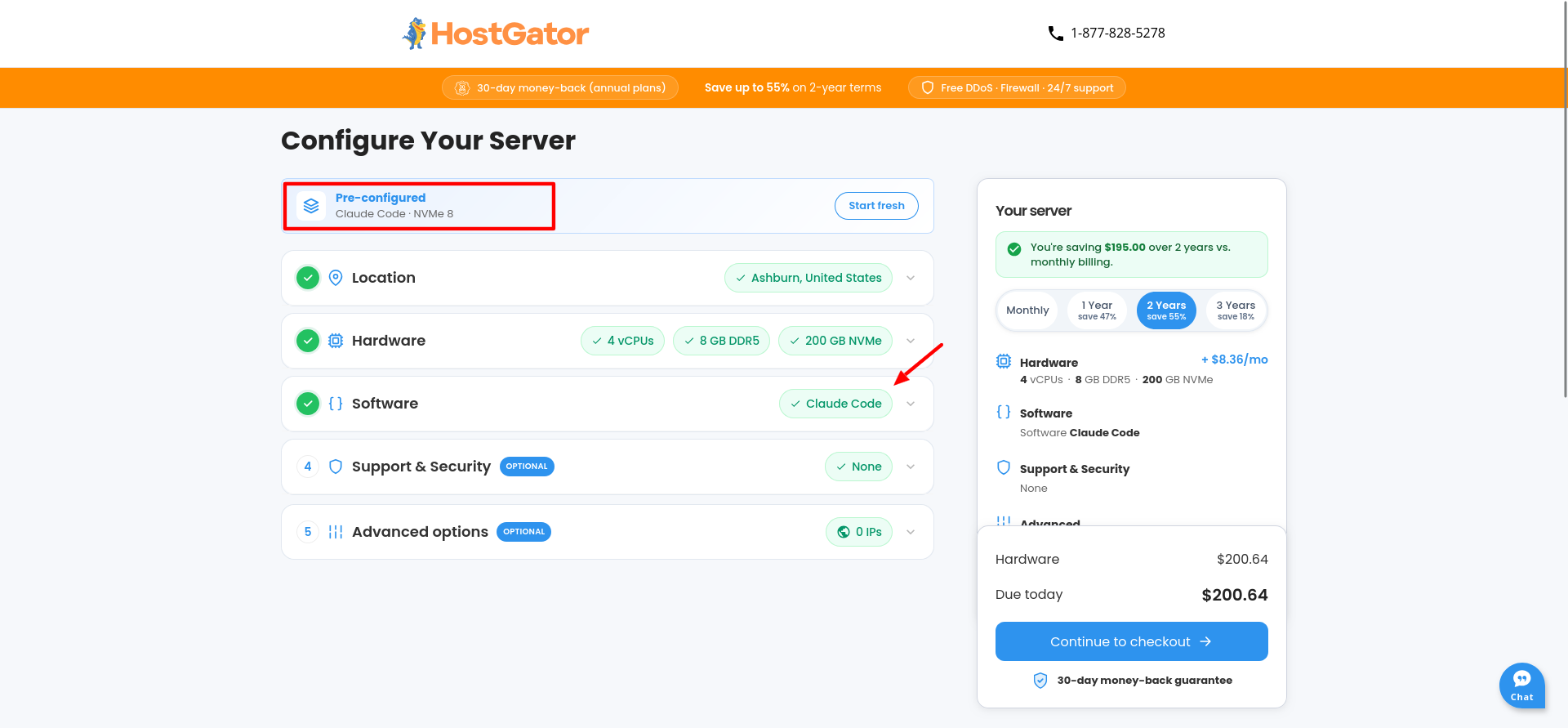
Task: Click Start fresh button
Action: click(x=876, y=206)
